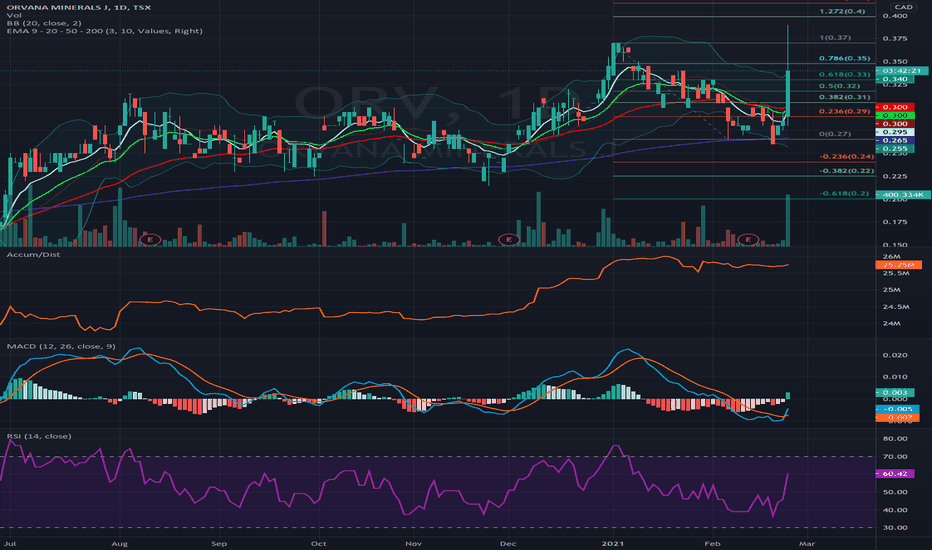Viewport: 932px width, 550px height.
Task: Open the CAD currency selector
Action: tap(903, 7)
